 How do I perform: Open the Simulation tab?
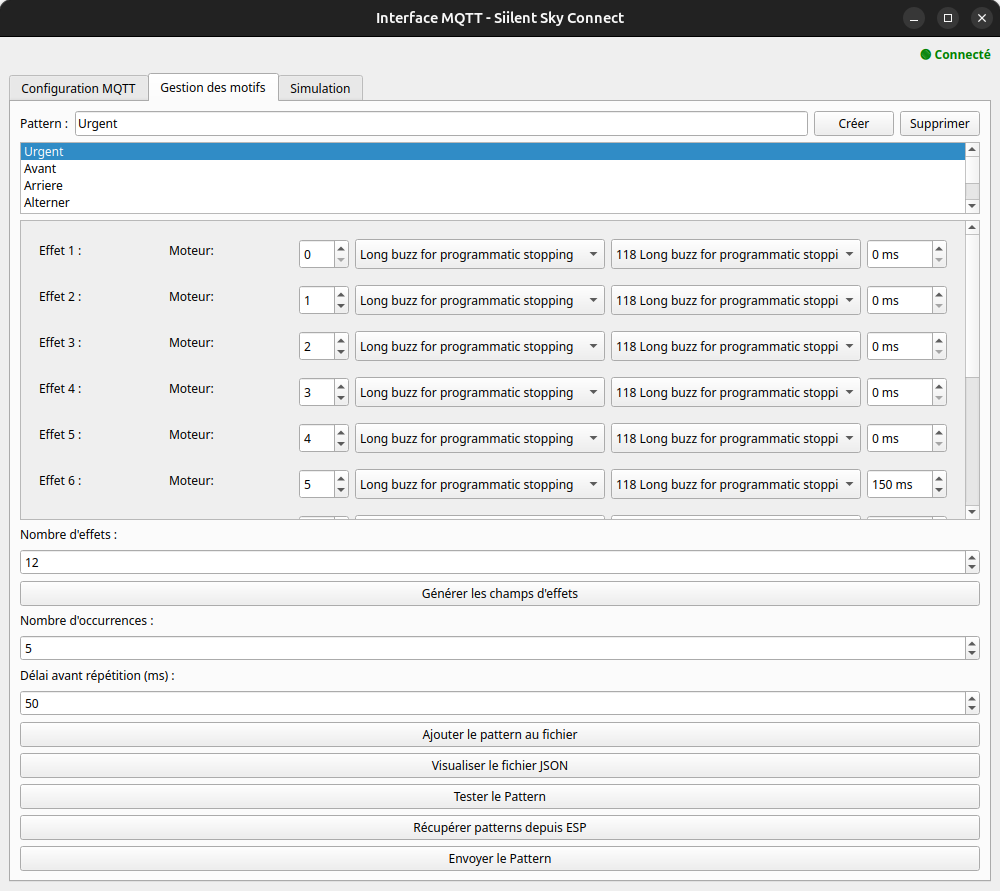pyautogui.click(x=320, y=88)
